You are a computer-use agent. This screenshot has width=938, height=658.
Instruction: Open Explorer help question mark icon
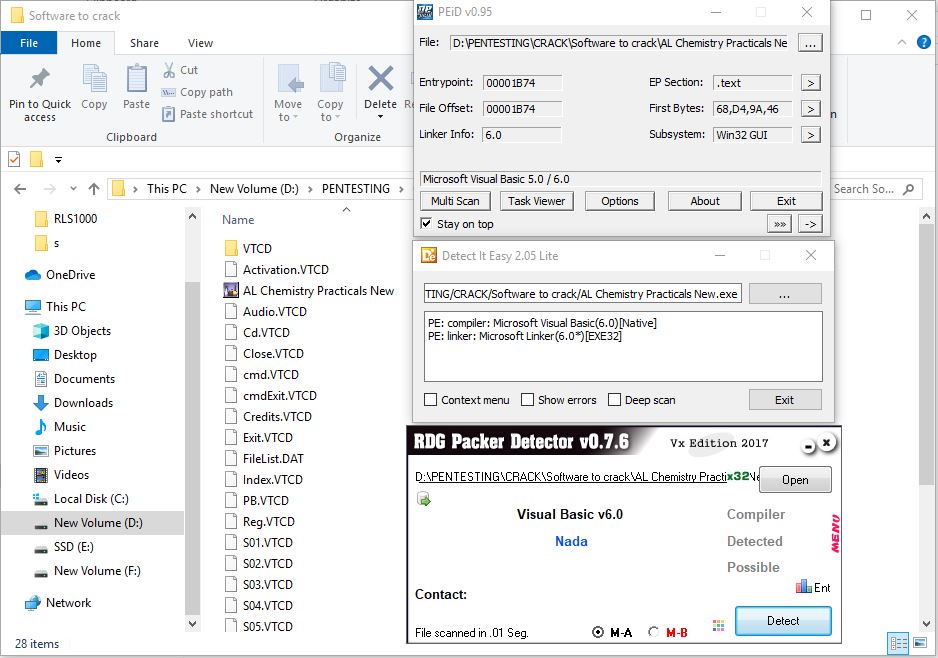pos(924,42)
